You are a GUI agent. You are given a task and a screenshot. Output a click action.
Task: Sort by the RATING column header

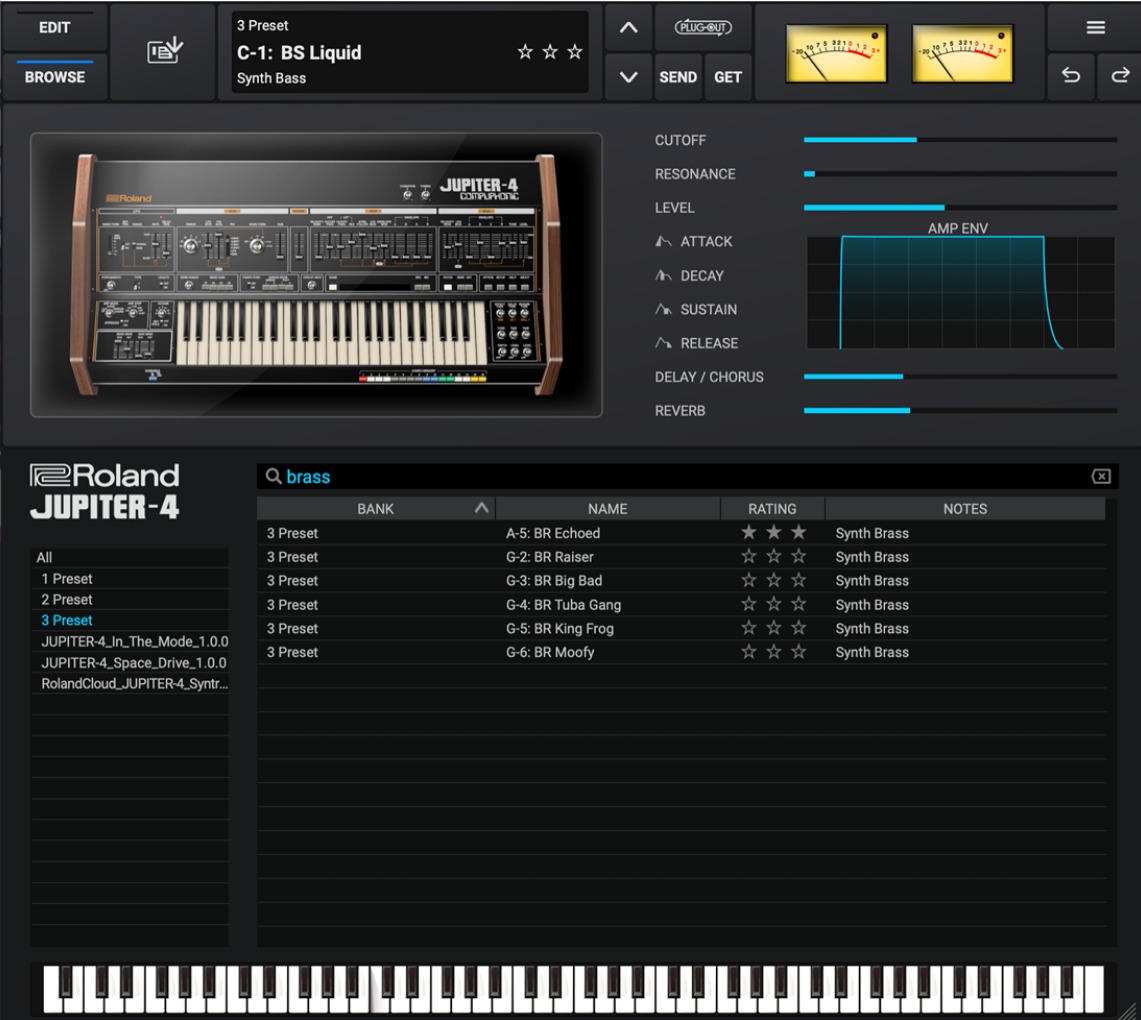772,509
